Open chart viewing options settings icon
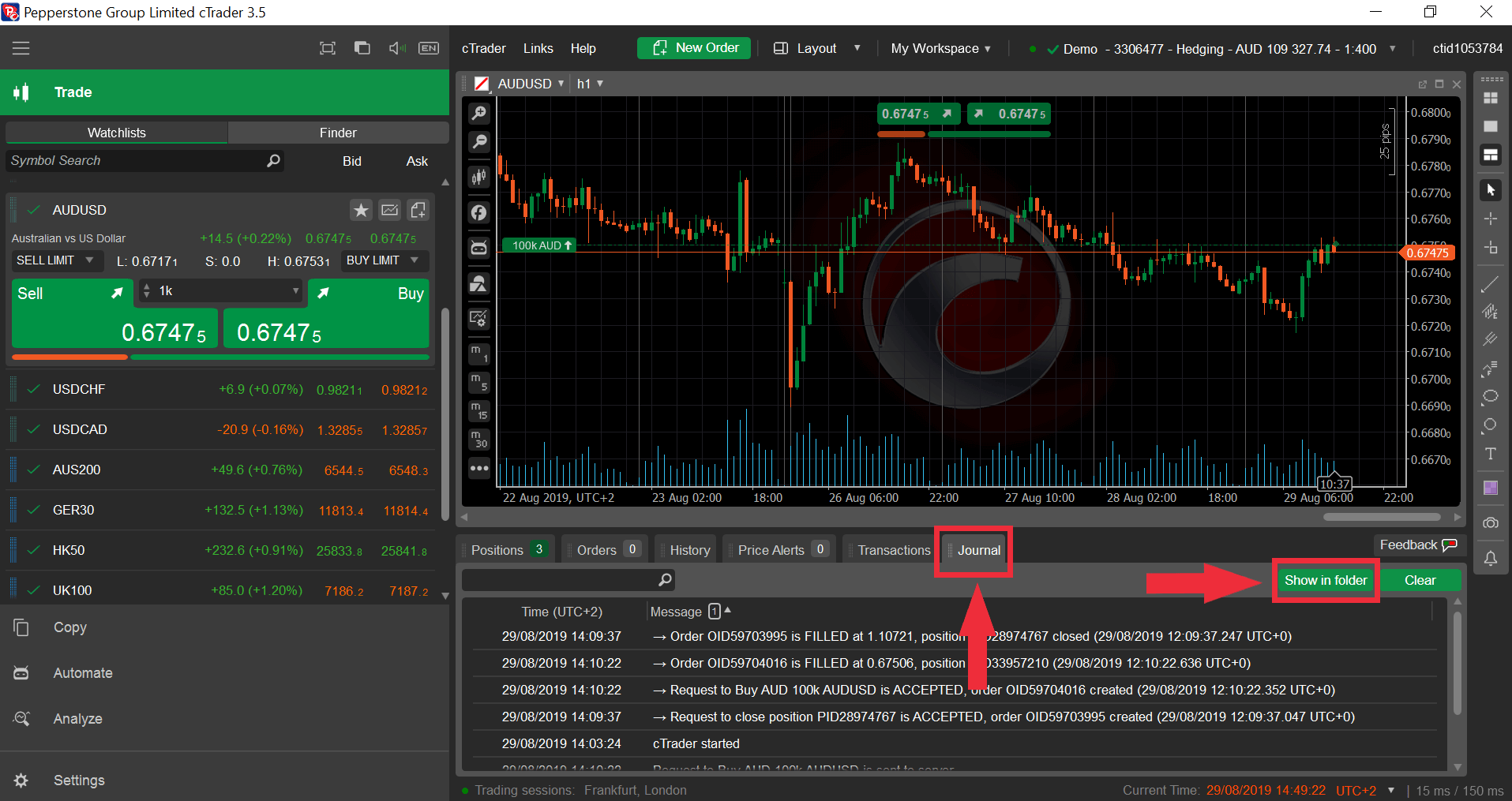The image size is (1512, 801). pyautogui.click(x=478, y=319)
